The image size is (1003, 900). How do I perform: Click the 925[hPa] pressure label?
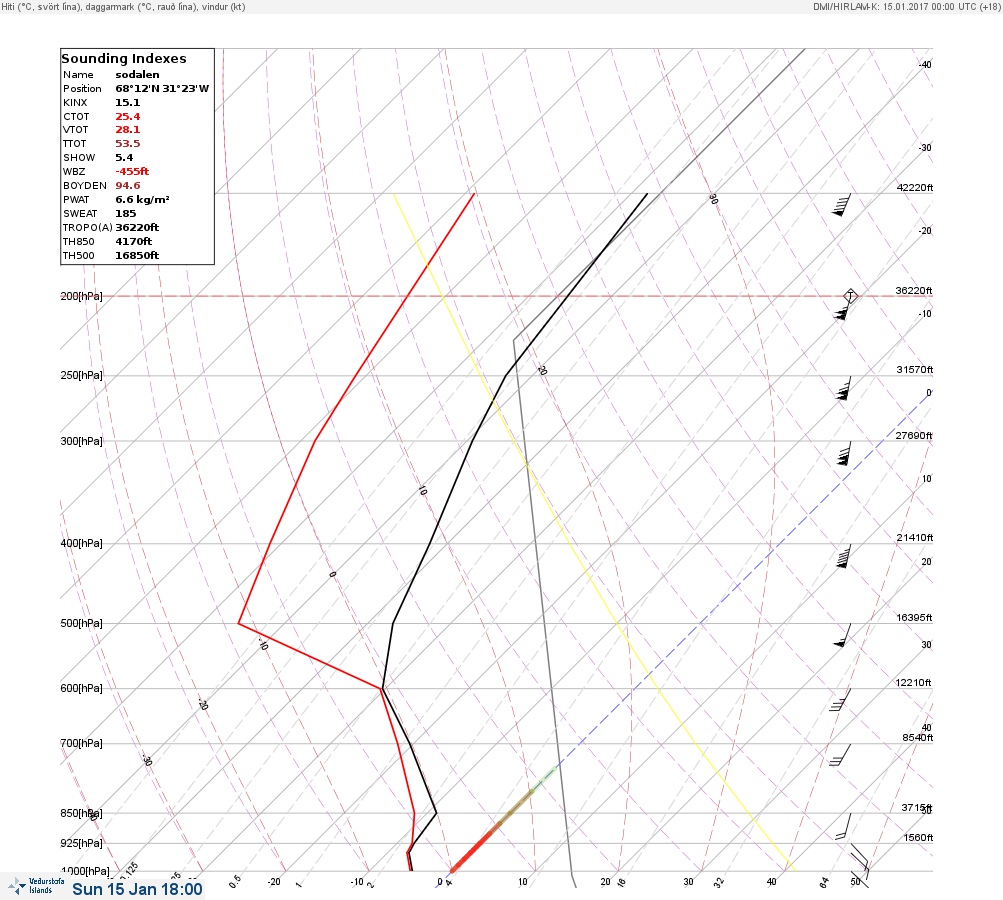coord(81,844)
